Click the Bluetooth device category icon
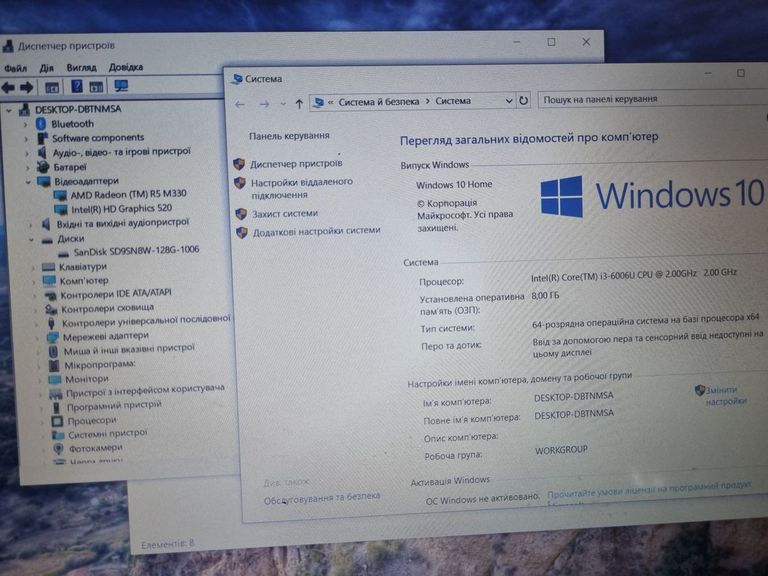This screenshot has height=576, width=768. (41, 124)
